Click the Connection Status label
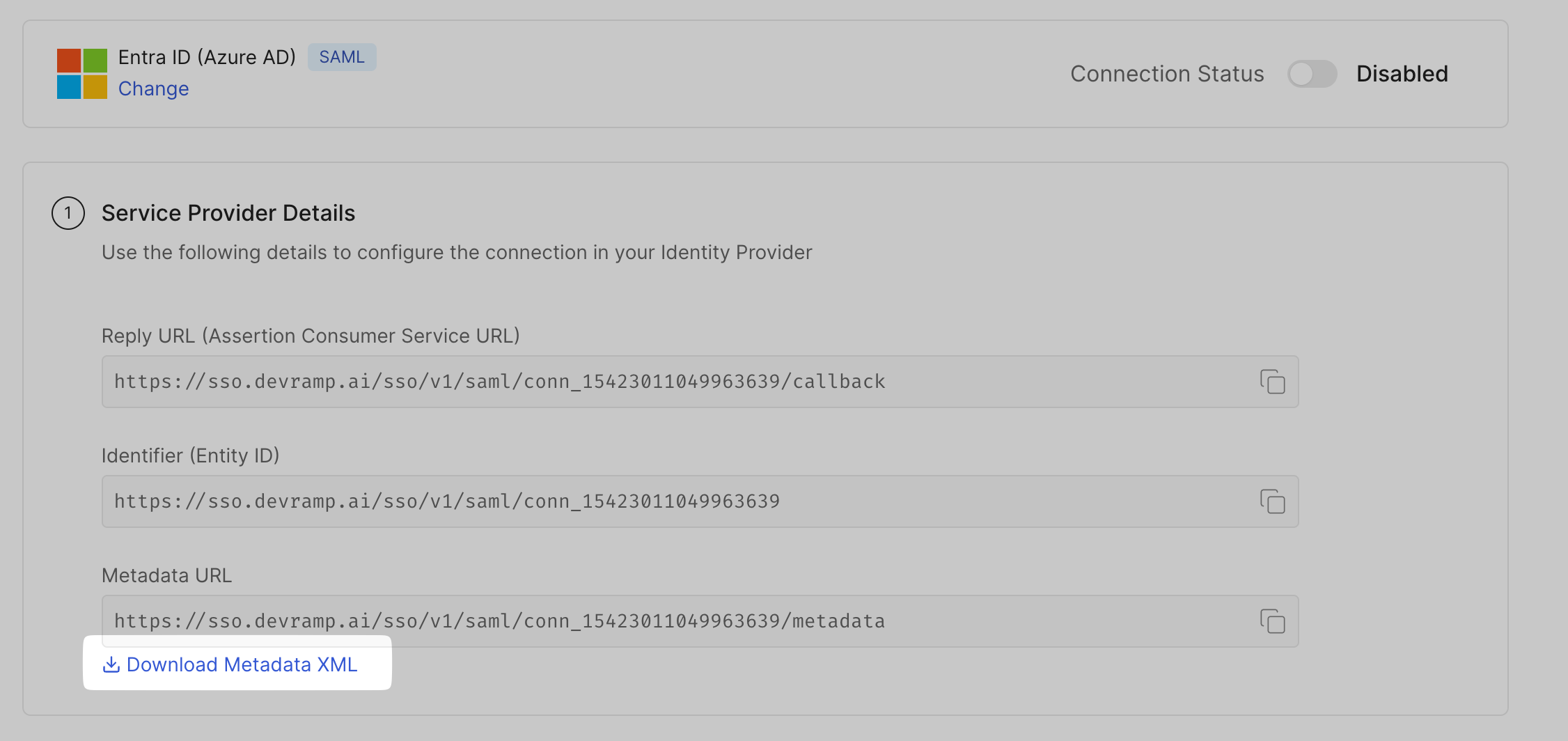Image resolution: width=1568 pixels, height=741 pixels. pyautogui.click(x=1167, y=74)
